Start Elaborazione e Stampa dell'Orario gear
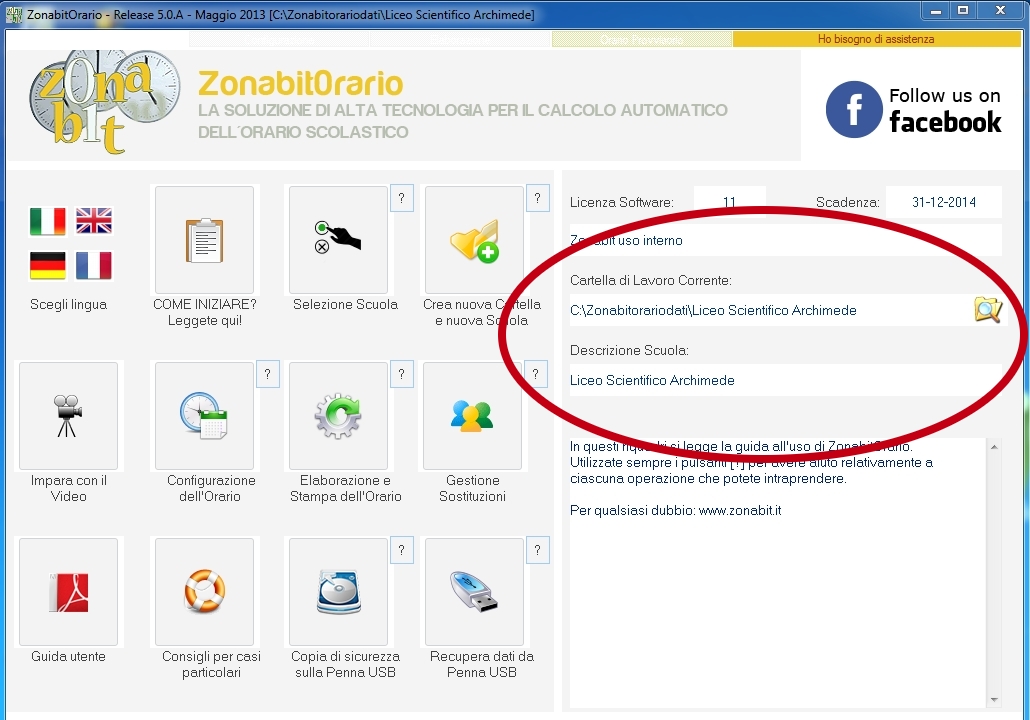The image size is (1030, 720). 338,416
